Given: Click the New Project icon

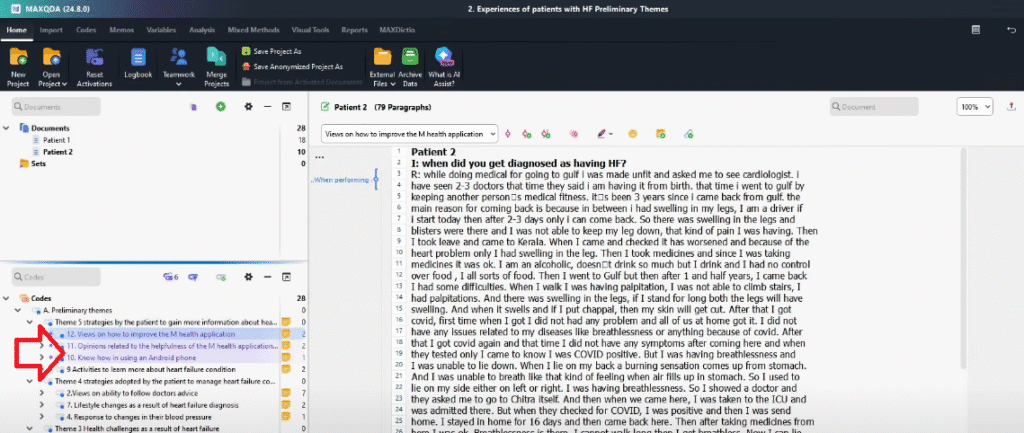Looking at the screenshot, I should pos(18,57).
